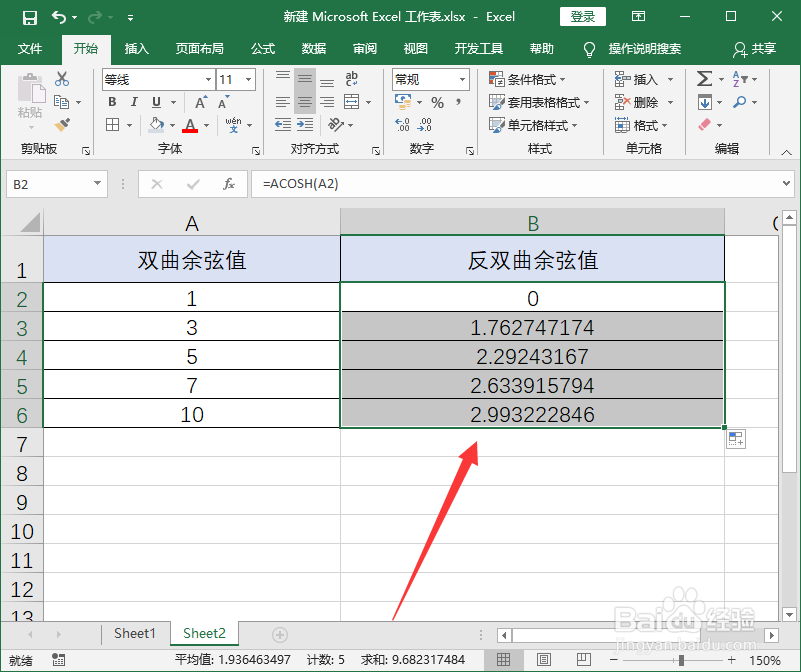The width and height of the screenshot is (801, 672).
Task: Toggle wrap text for selection
Action: 350,78
